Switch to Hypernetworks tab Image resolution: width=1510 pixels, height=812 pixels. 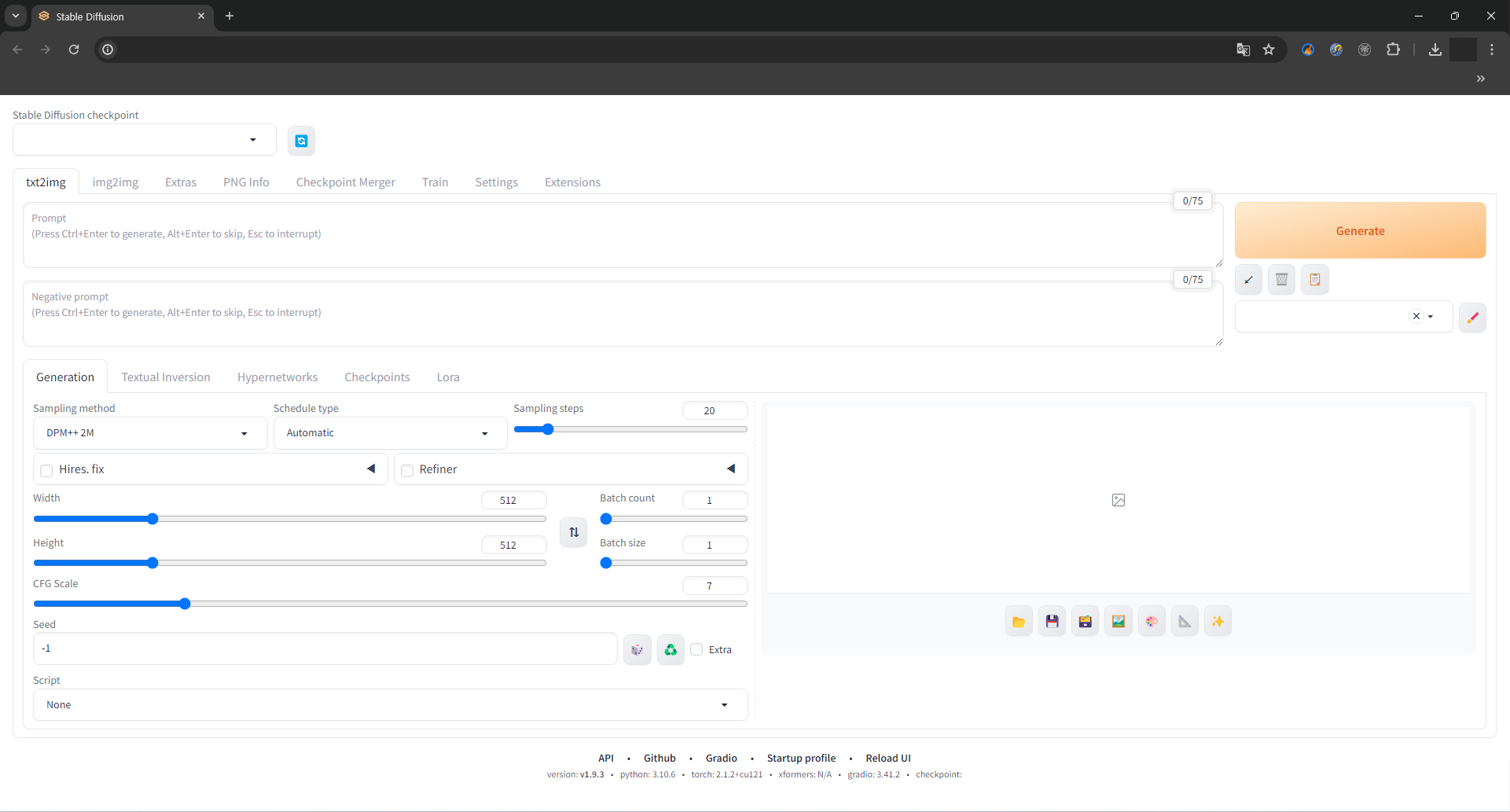(x=277, y=377)
